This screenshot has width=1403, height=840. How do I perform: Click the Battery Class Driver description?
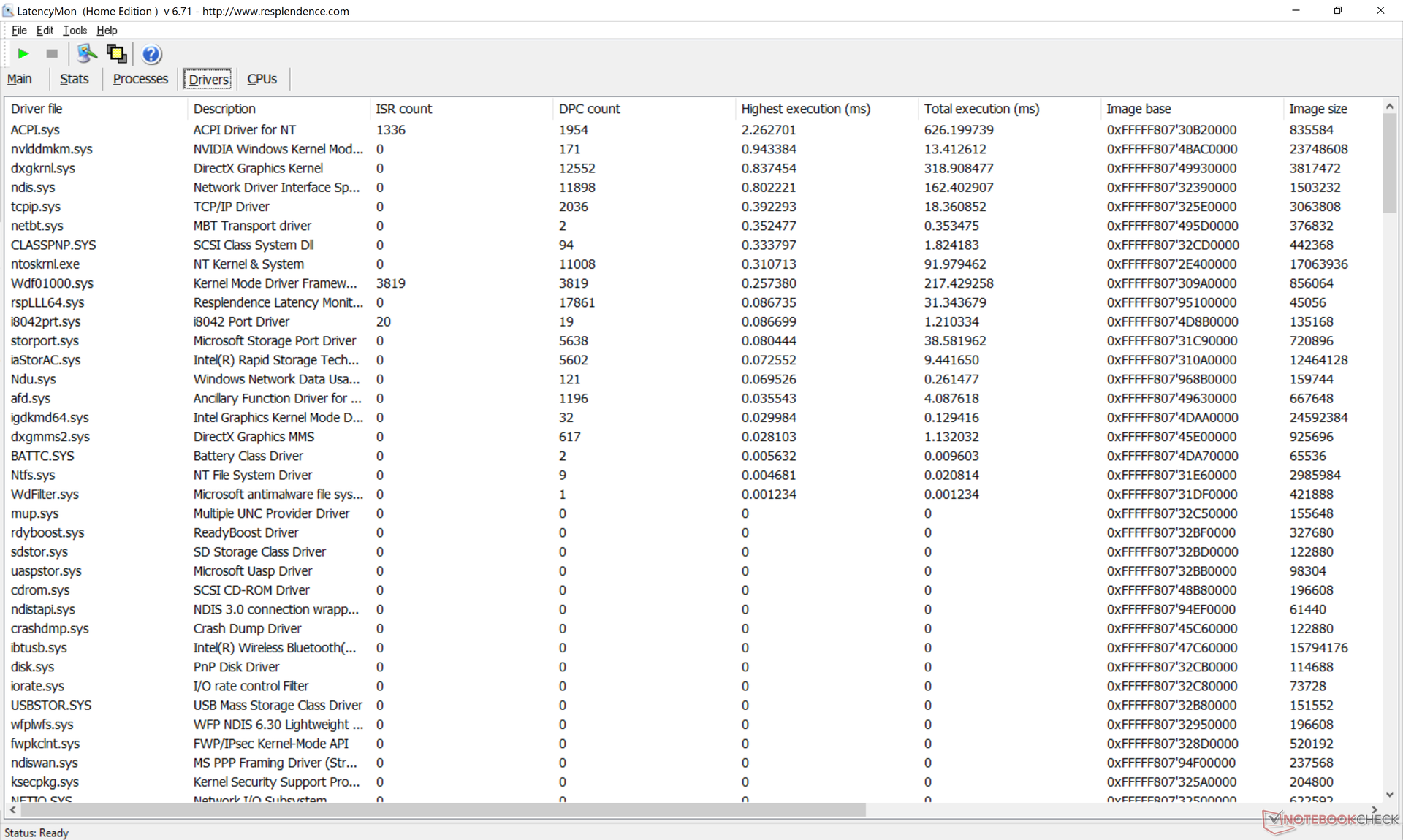248,456
